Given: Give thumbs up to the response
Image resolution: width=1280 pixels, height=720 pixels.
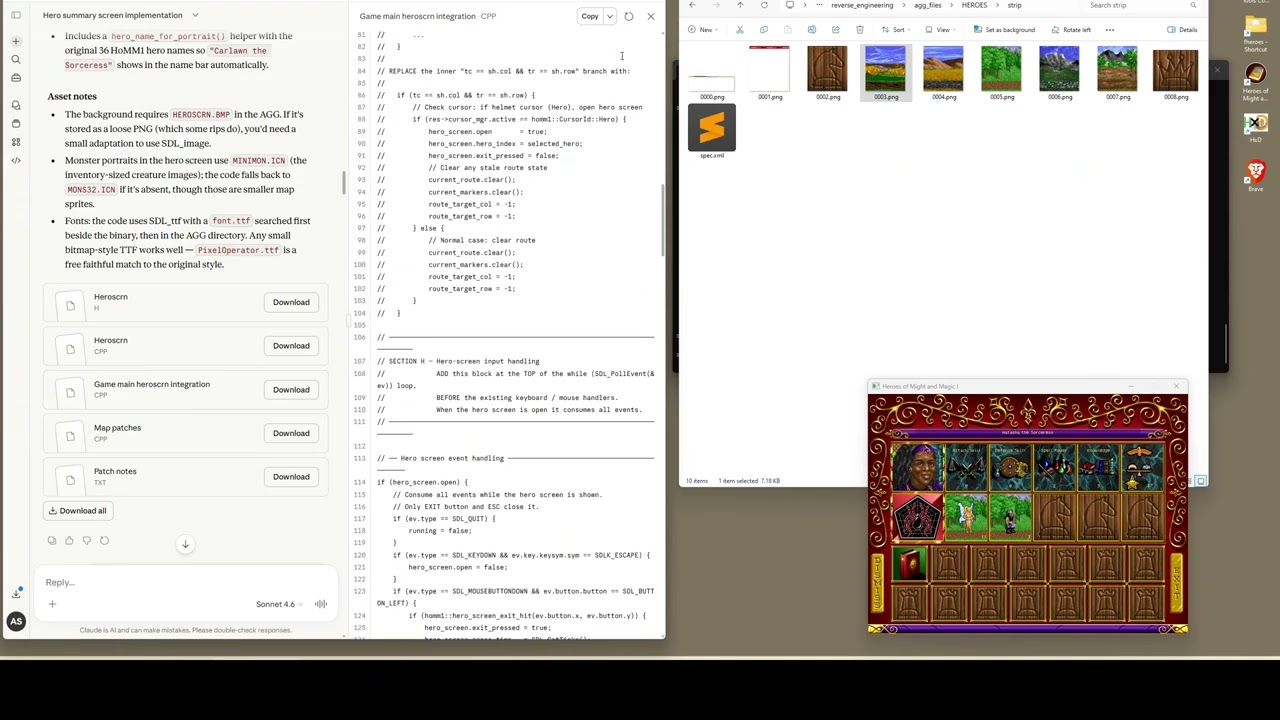Looking at the screenshot, I should point(69,541).
